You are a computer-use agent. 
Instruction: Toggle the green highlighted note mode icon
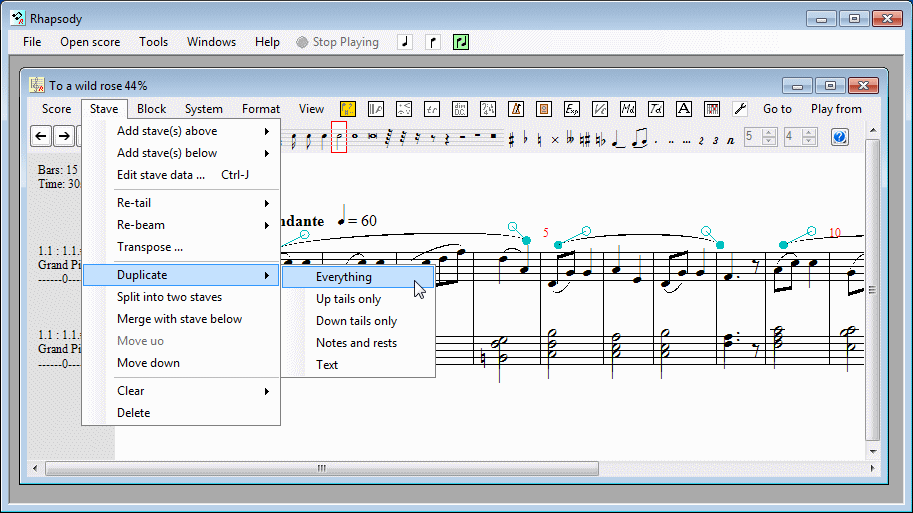coord(461,42)
